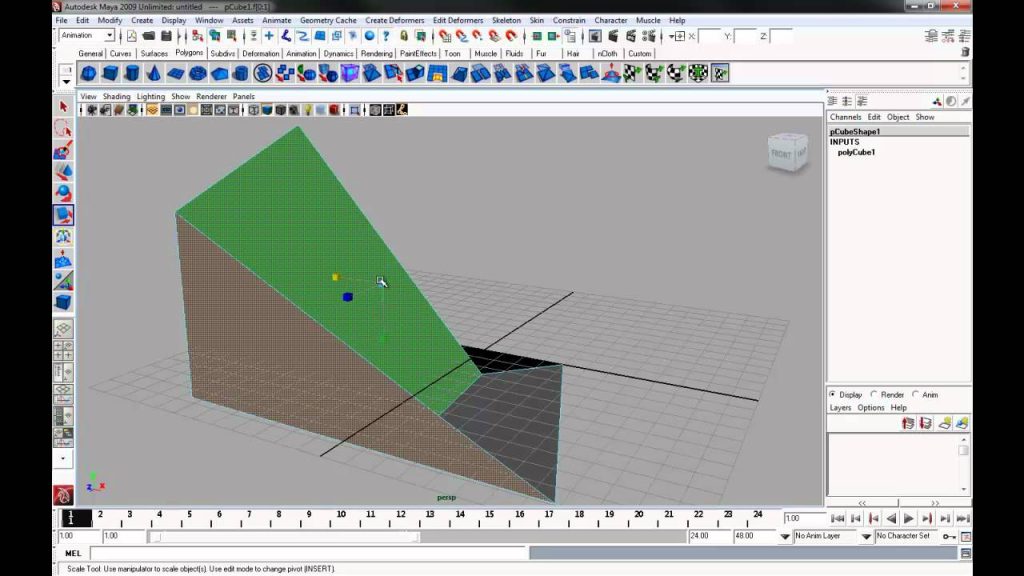Toggle auto keyframe key icon

[949, 536]
